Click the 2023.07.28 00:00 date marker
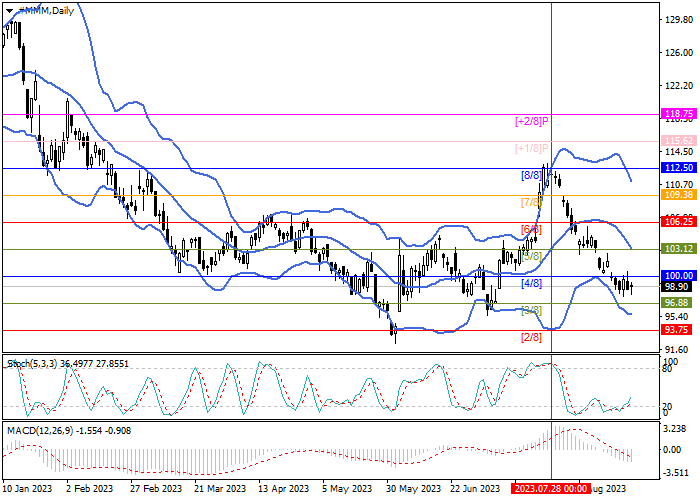 pos(551,488)
